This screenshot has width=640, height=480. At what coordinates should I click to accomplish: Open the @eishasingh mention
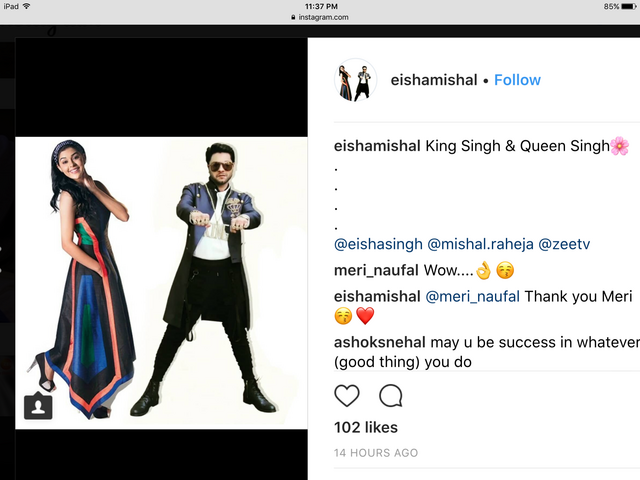point(378,244)
